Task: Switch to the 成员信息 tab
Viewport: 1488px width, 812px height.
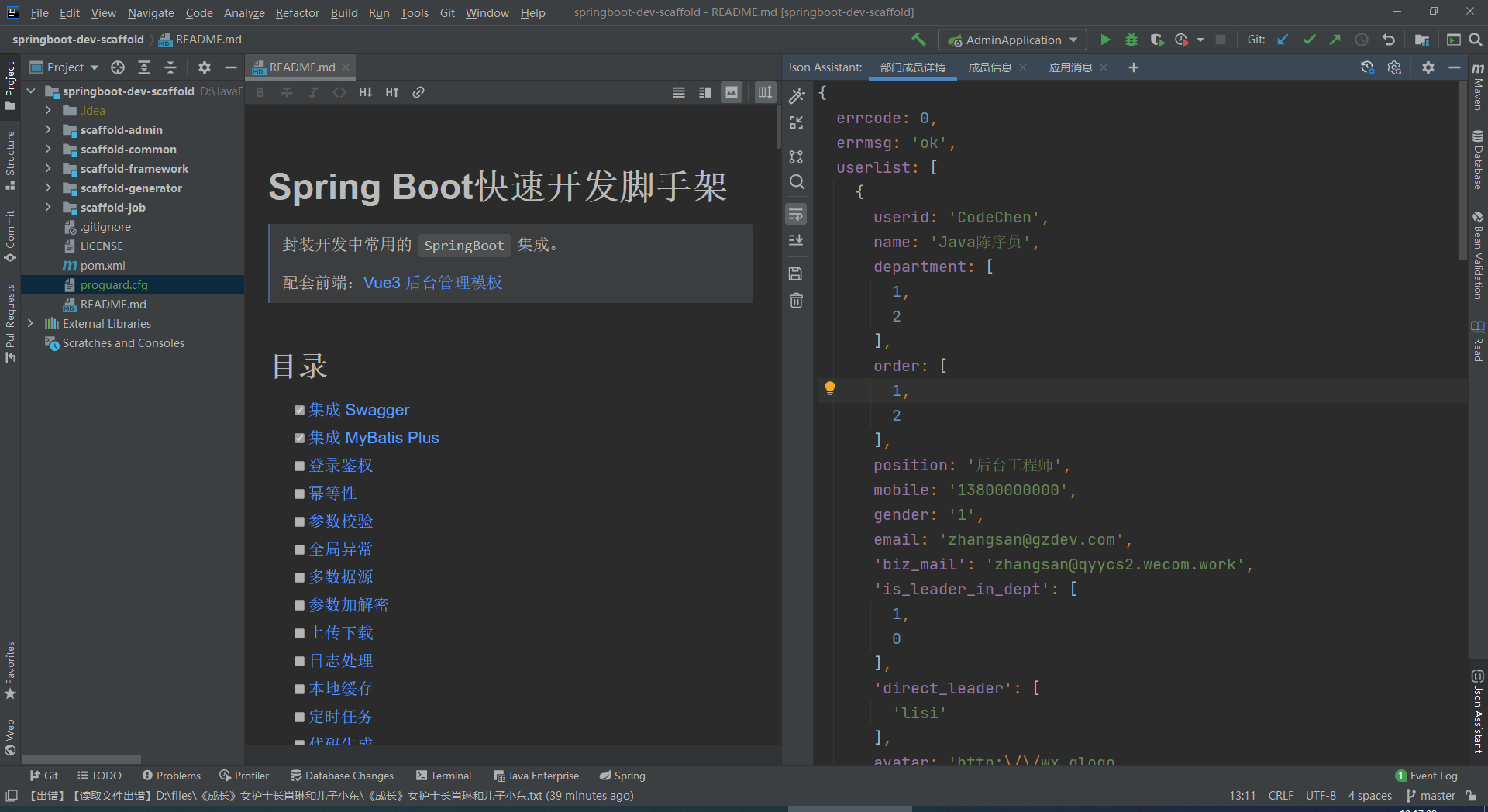Action: point(990,67)
